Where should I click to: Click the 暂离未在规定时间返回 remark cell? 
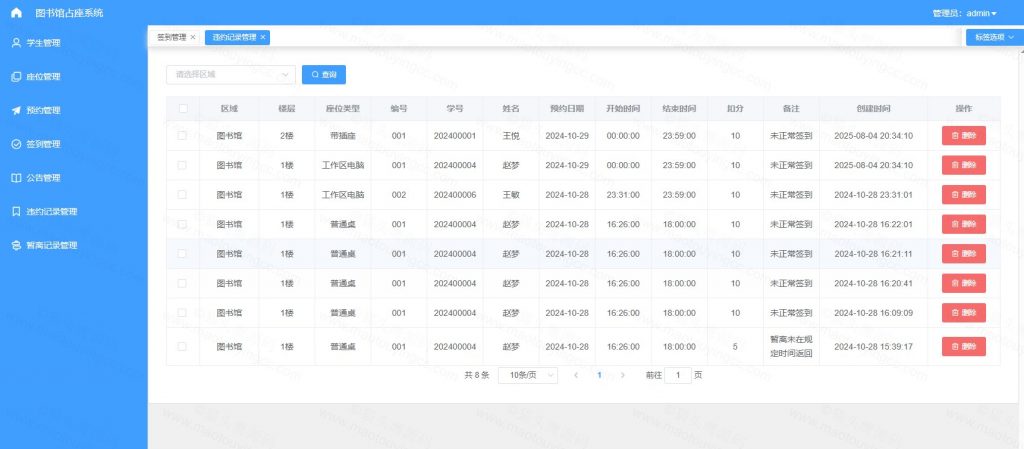tap(791, 347)
